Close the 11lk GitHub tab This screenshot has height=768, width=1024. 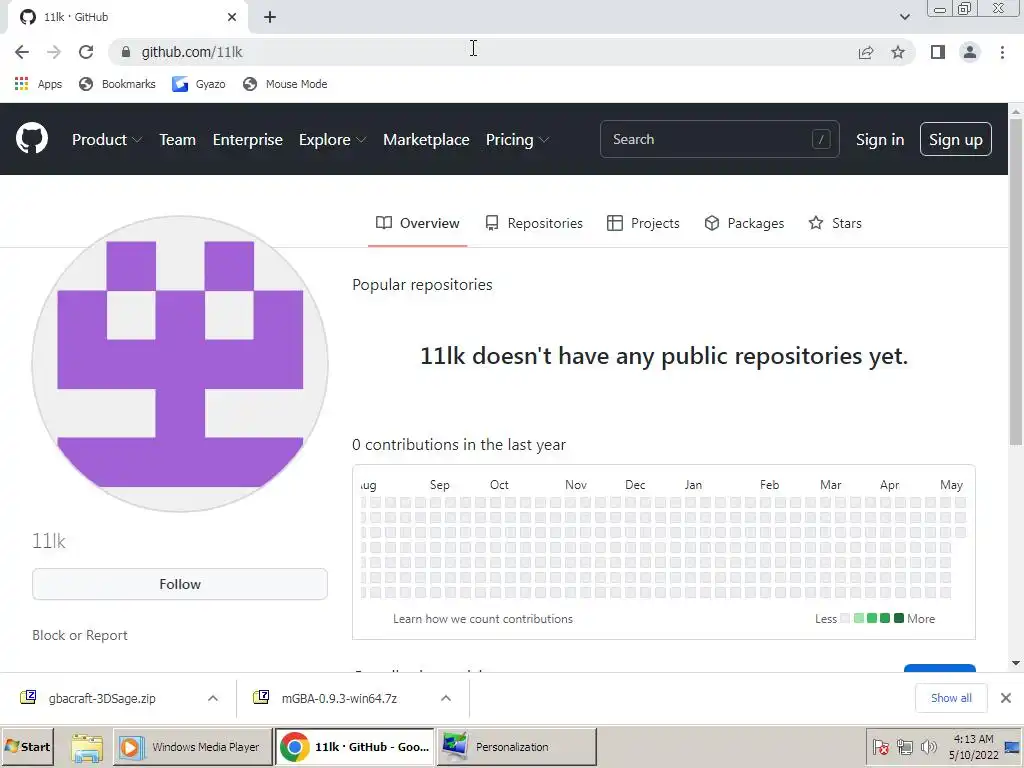pos(232,17)
